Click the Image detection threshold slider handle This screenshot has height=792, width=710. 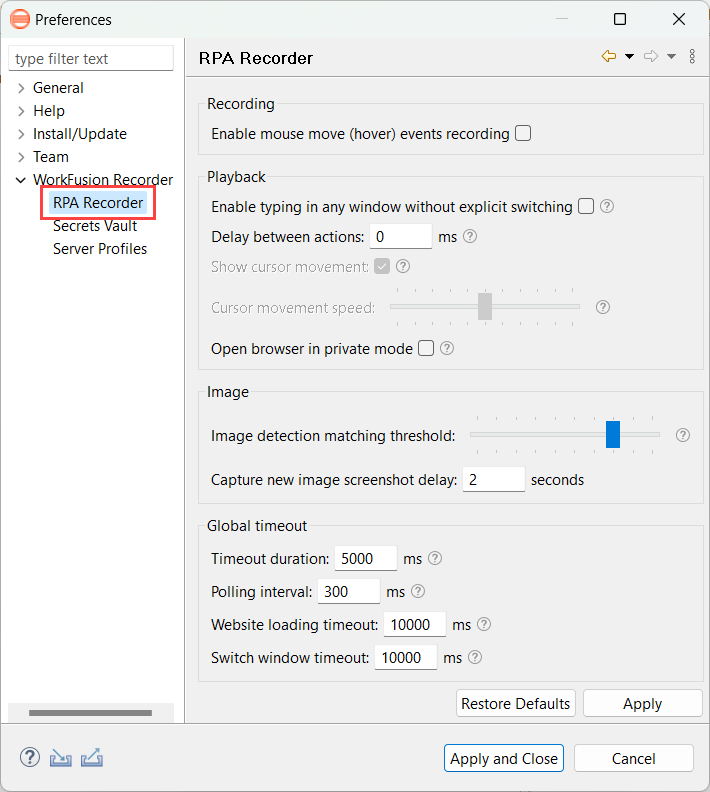pyautogui.click(x=613, y=434)
